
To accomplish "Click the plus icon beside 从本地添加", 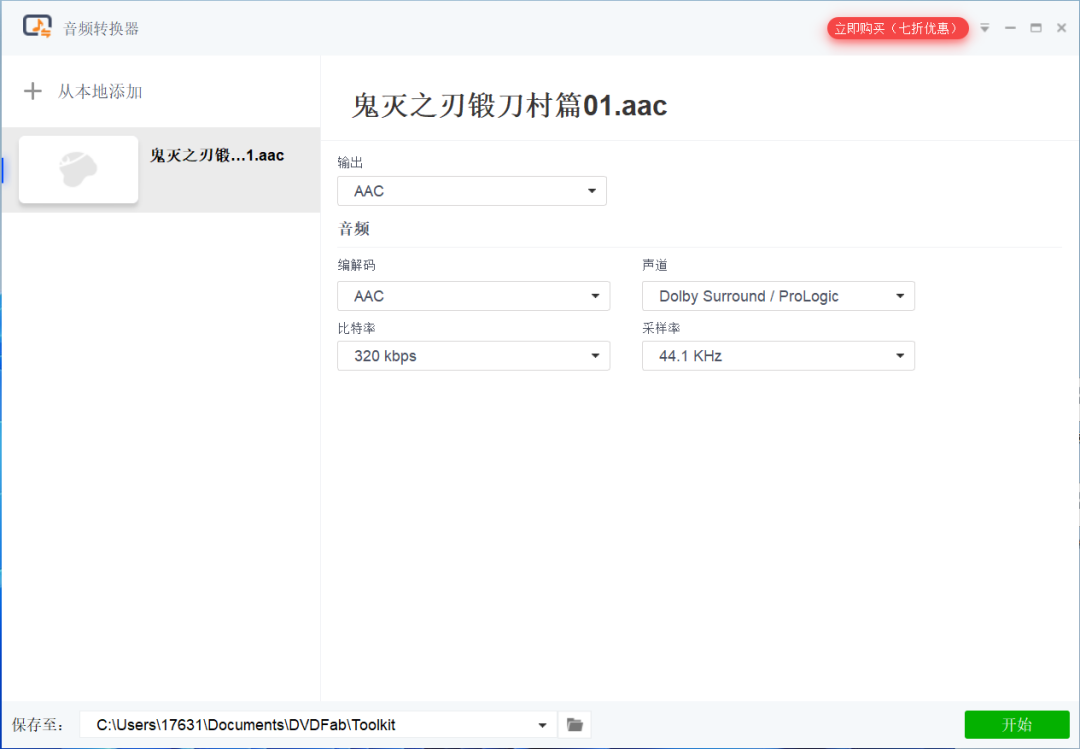I will click(33, 91).
